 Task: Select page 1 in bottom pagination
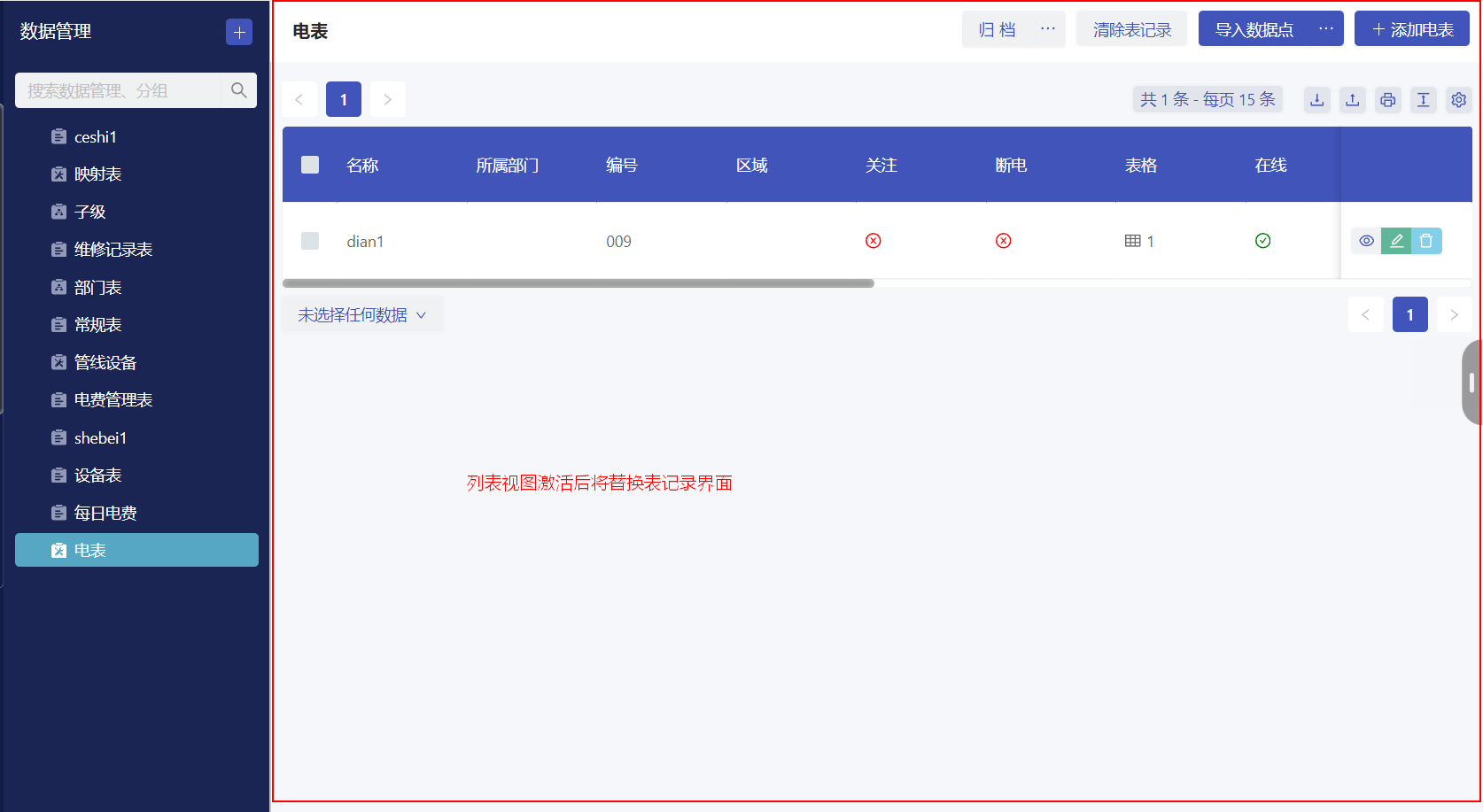coord(1410,314)
